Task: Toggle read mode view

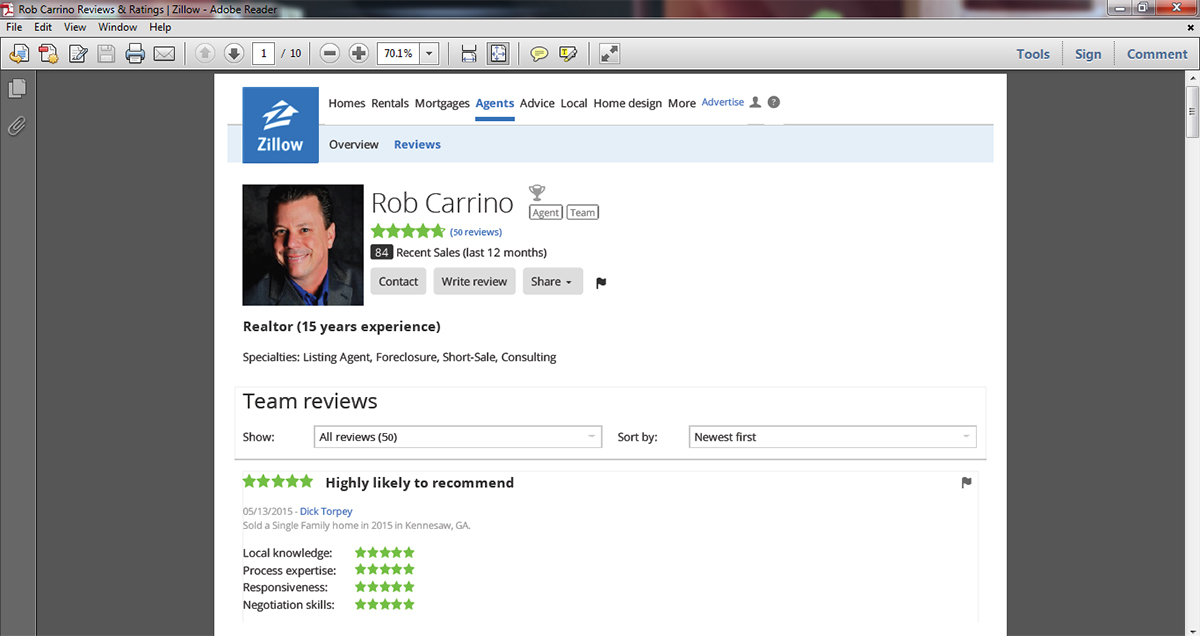Action: tap(609, 54)
